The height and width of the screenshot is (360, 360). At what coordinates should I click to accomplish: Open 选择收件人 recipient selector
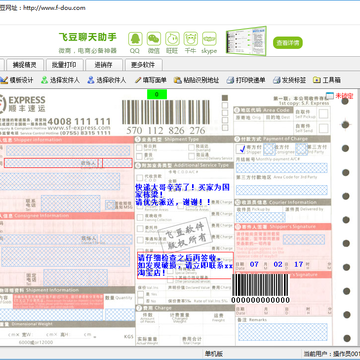(107, 80)
